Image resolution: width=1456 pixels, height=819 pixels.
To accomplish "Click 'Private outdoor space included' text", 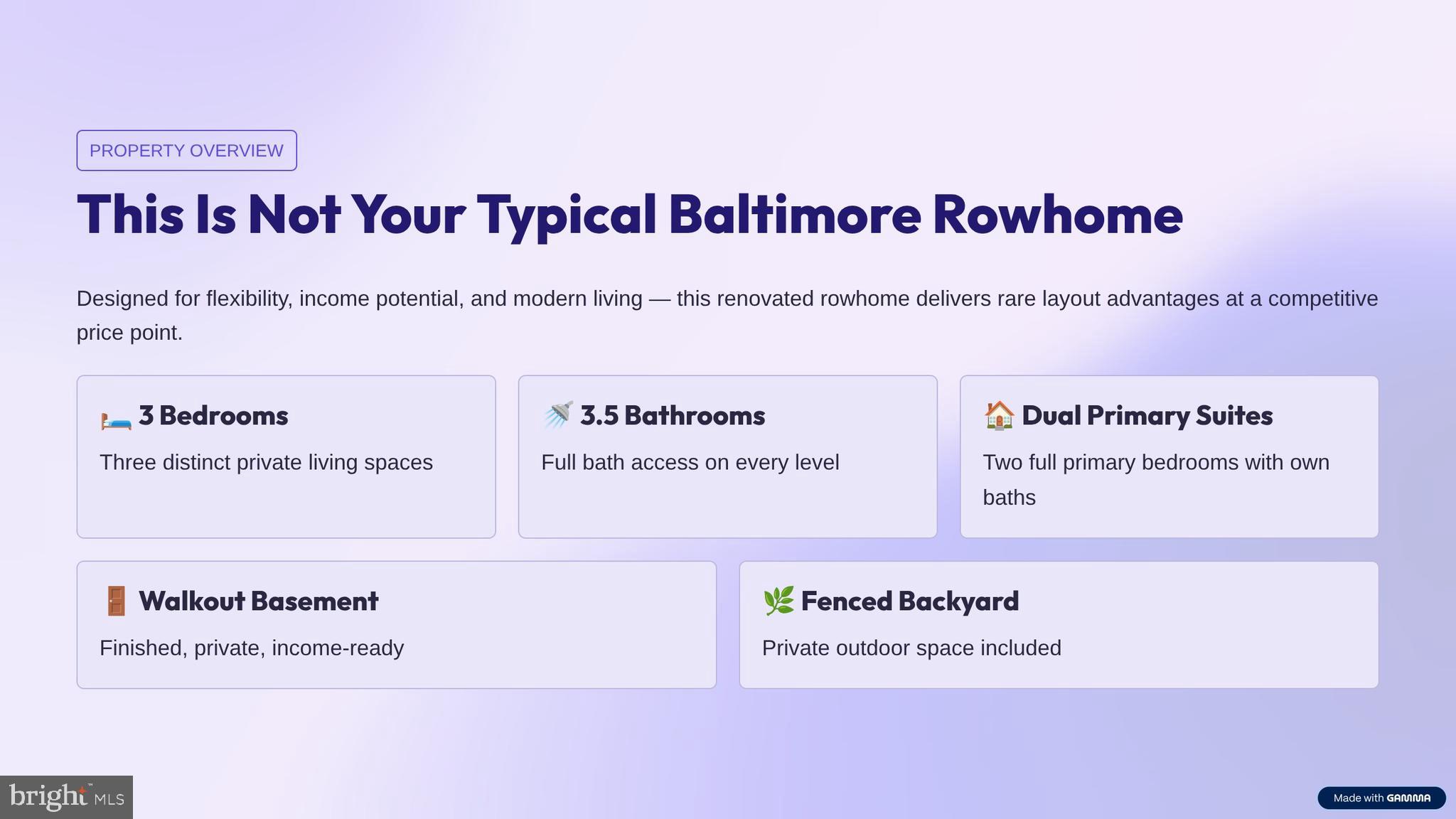I will tap(911, 648).
